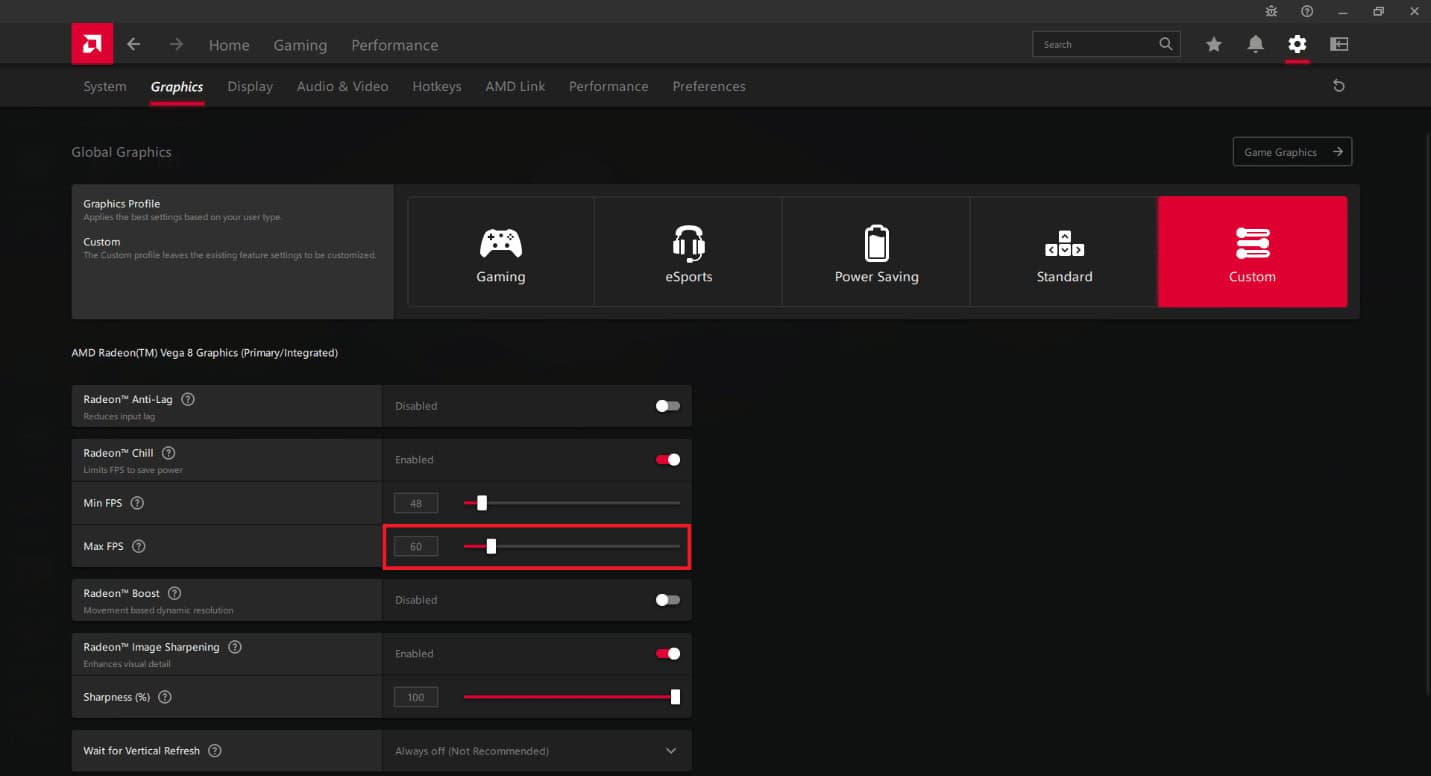Viewport: 1431px width, 776px height.
Task: Disable Radeon Image Sharpening toggle
Action: point(668,654)
